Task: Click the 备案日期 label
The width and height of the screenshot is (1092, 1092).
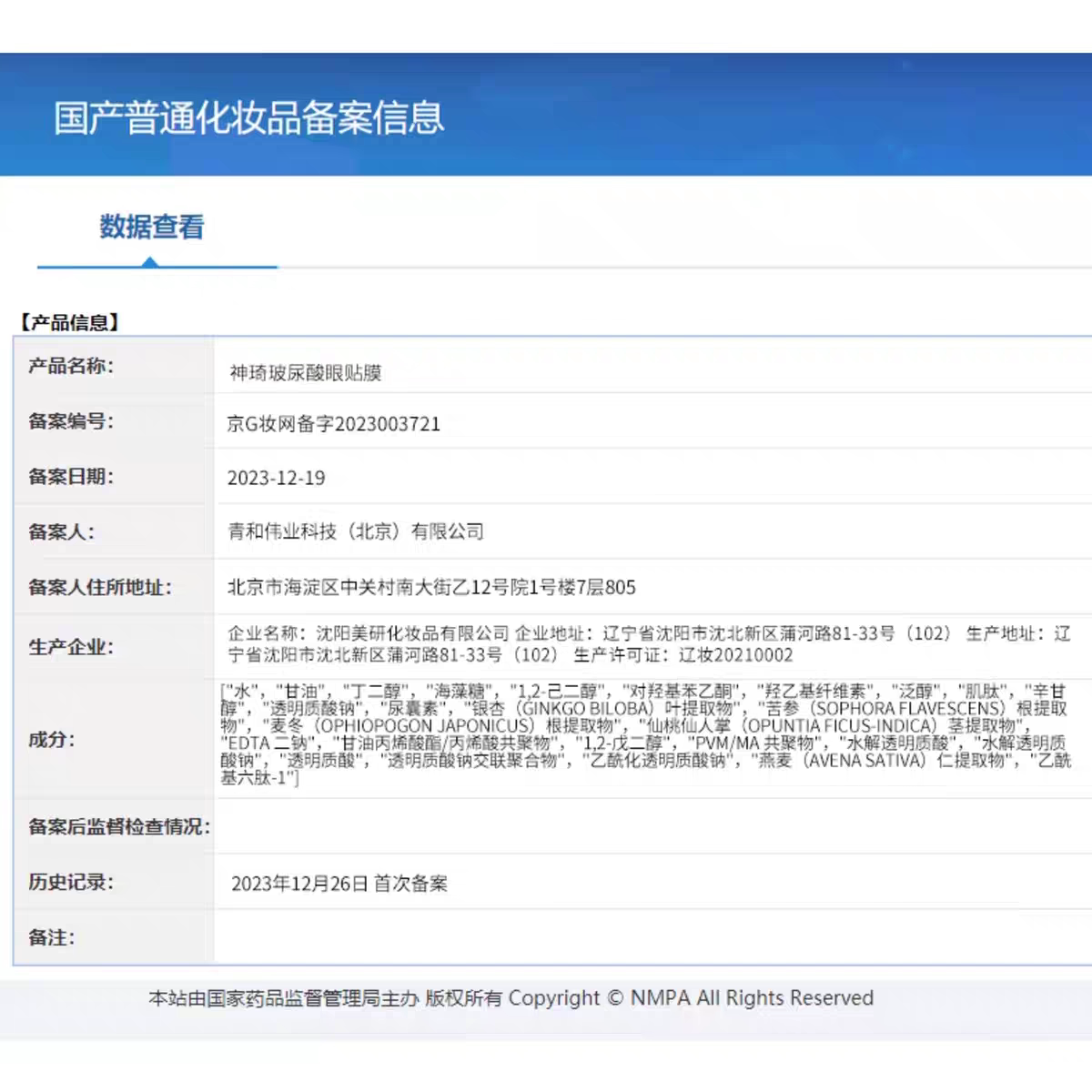Action: (71, 477)
